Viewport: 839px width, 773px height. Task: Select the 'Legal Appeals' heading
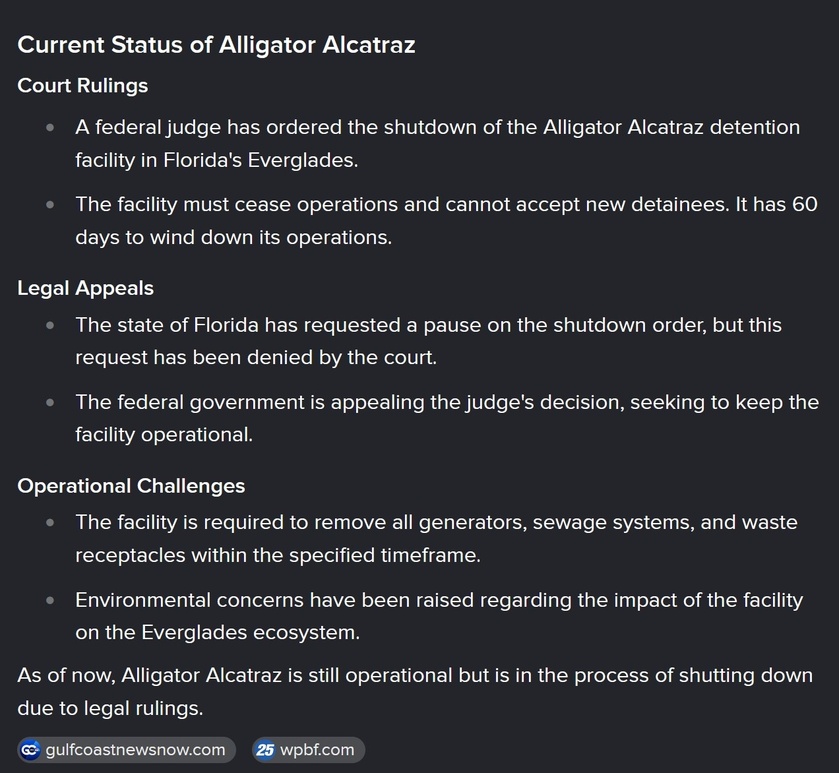tap(86, 288)
